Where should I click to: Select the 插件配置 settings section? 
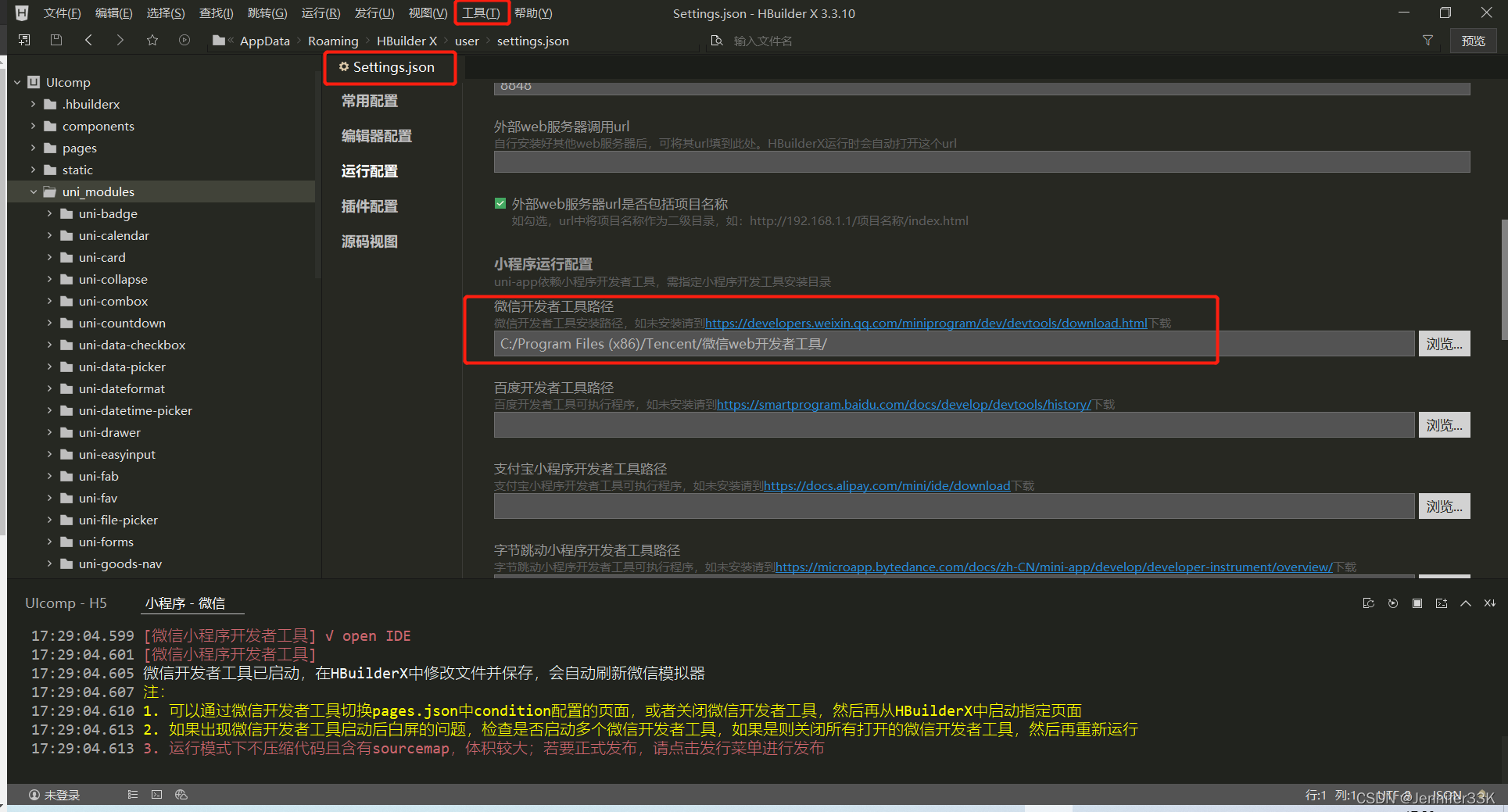pyautogui.click(x=370, y=206)
